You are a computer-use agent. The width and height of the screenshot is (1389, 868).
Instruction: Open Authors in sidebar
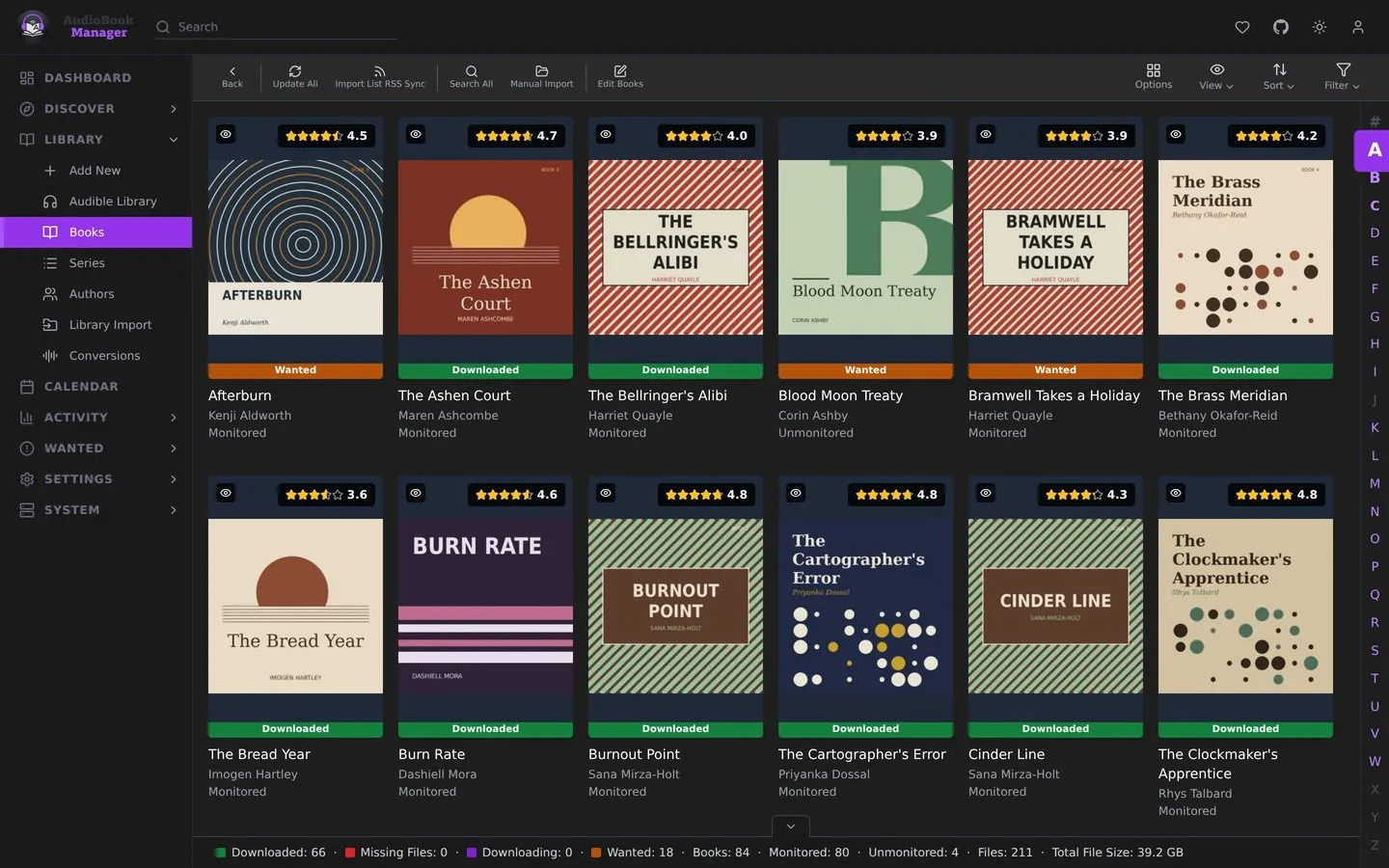(x=96, y=294)
